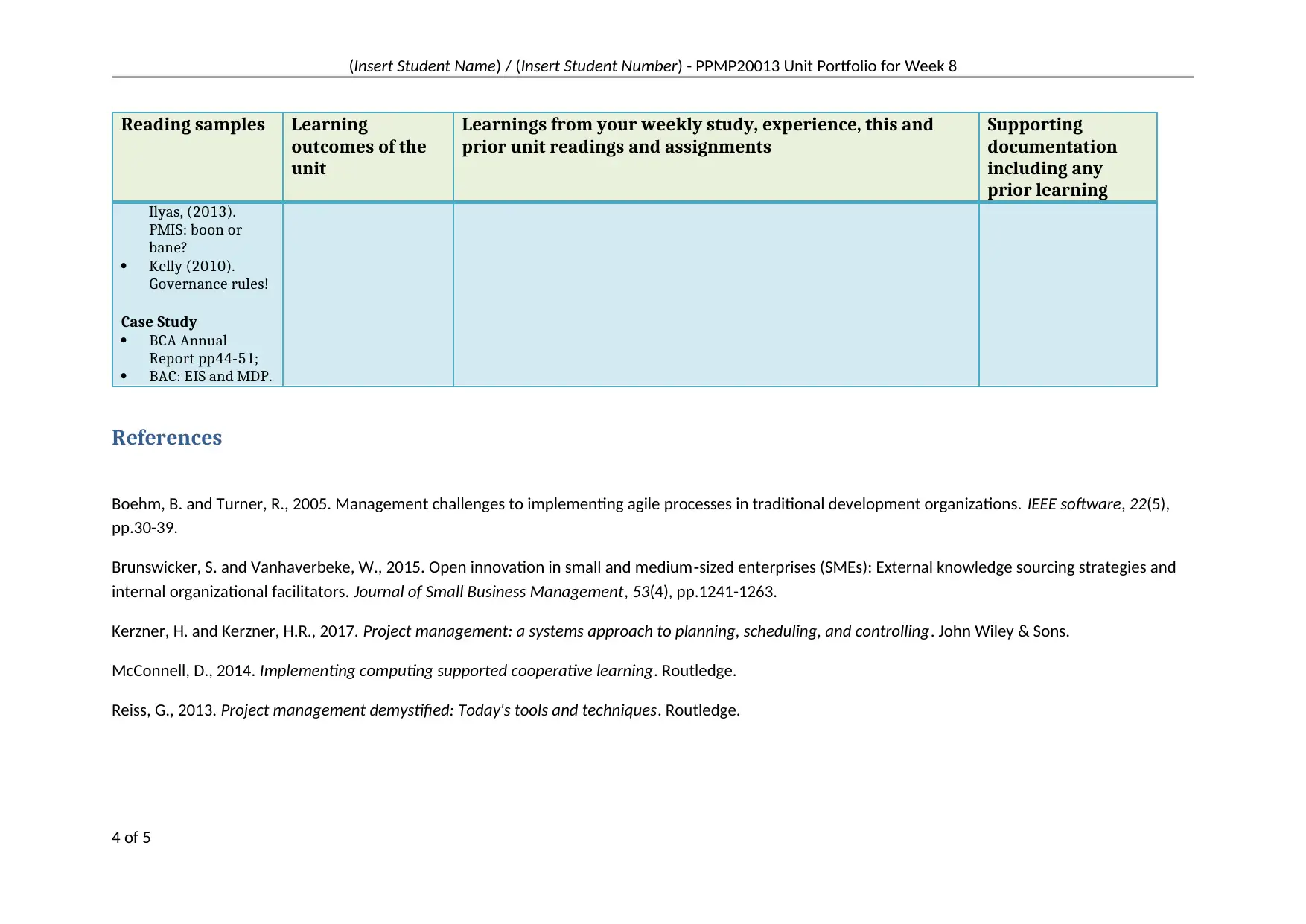Click the 'References' section heading

(167, 437)
